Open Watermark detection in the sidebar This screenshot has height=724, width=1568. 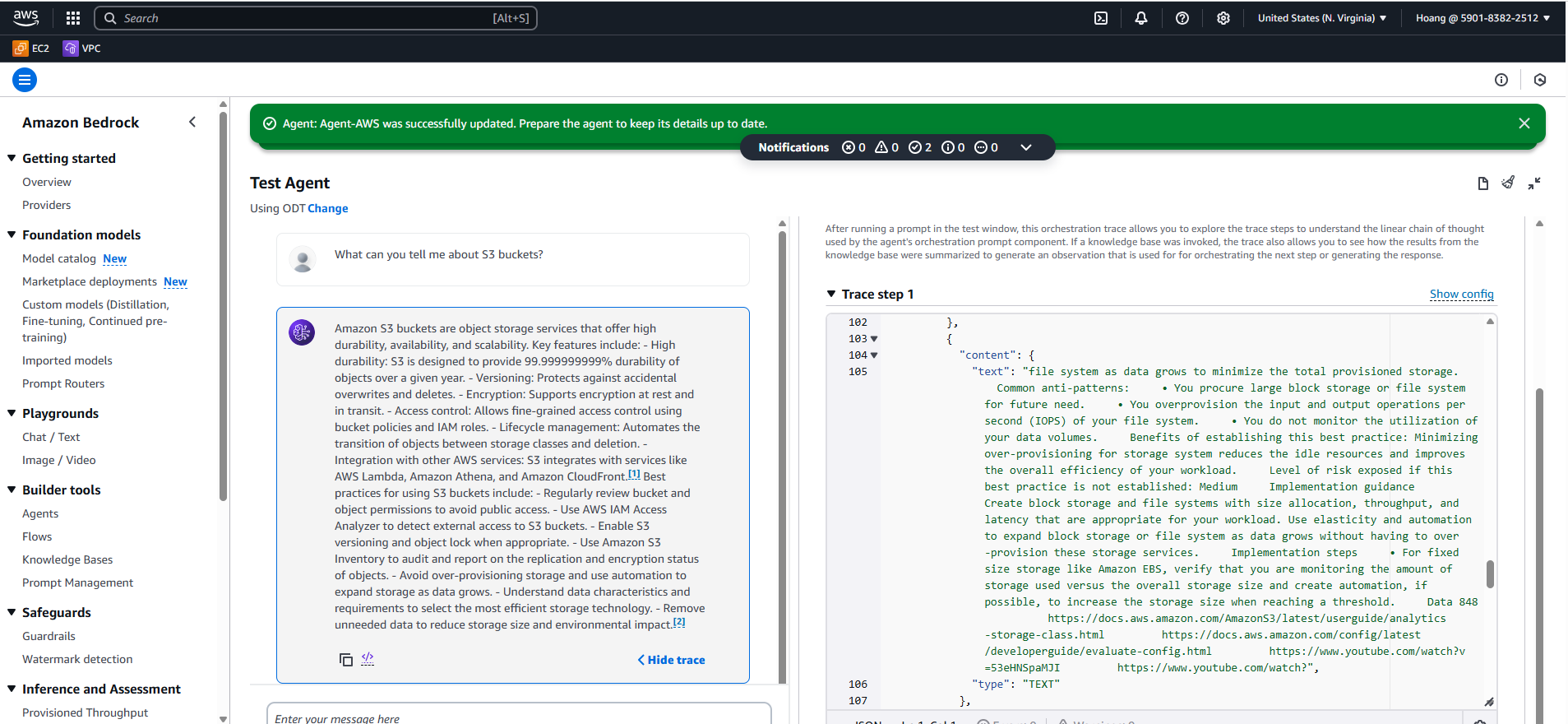[77, 659]
